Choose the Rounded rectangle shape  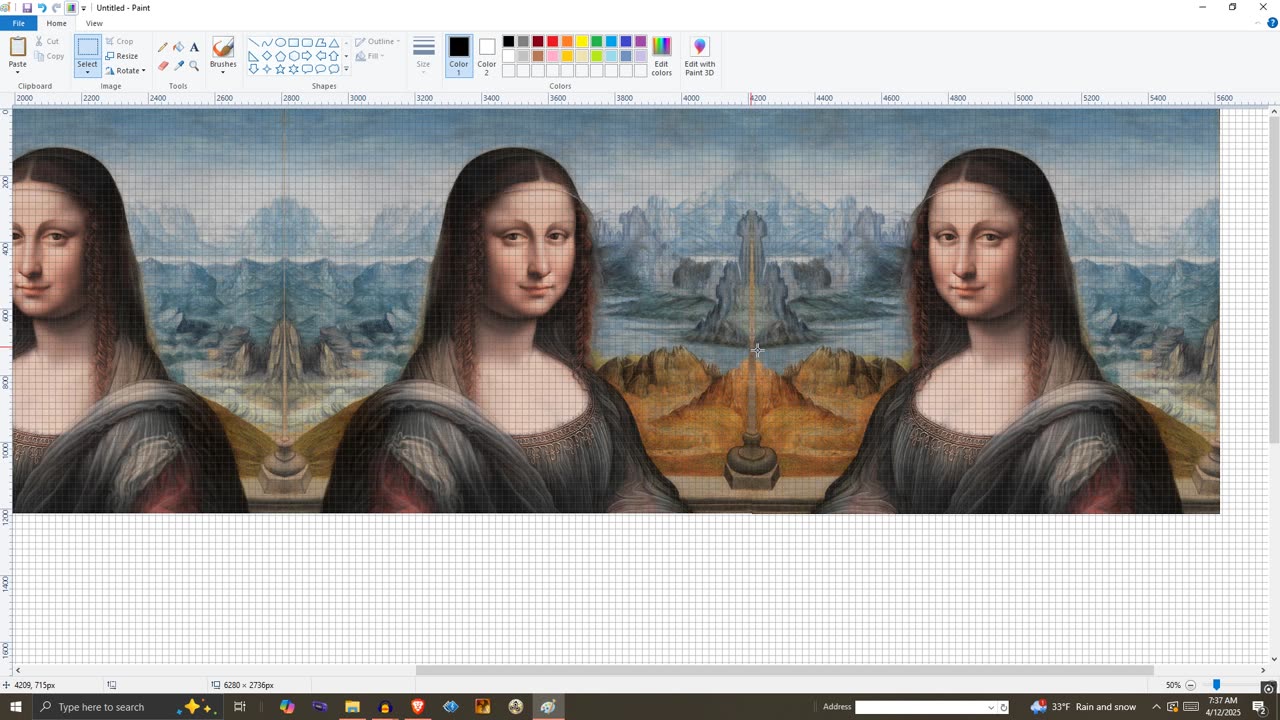(307, 42)
